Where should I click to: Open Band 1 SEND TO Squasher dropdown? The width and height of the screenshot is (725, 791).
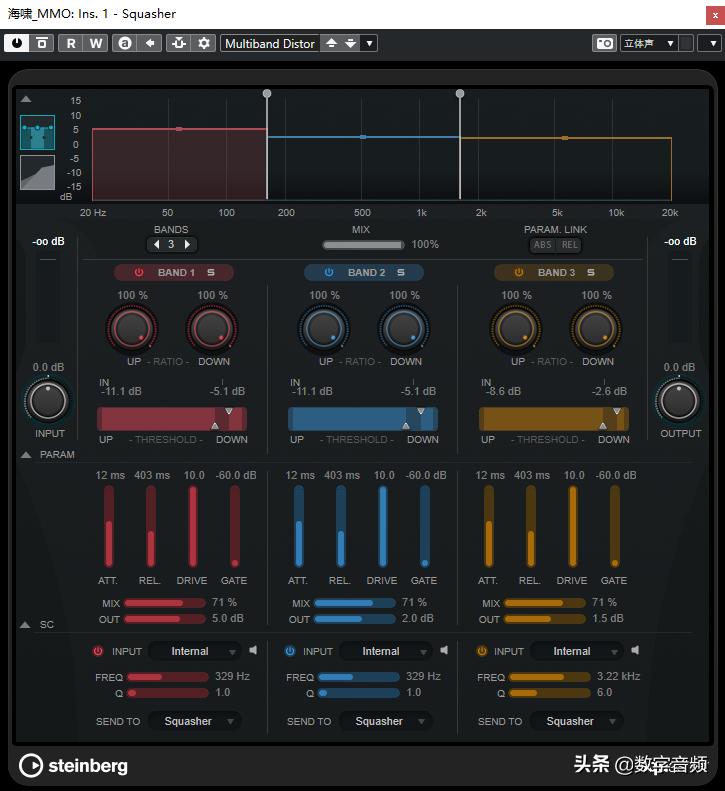(195, 721)
